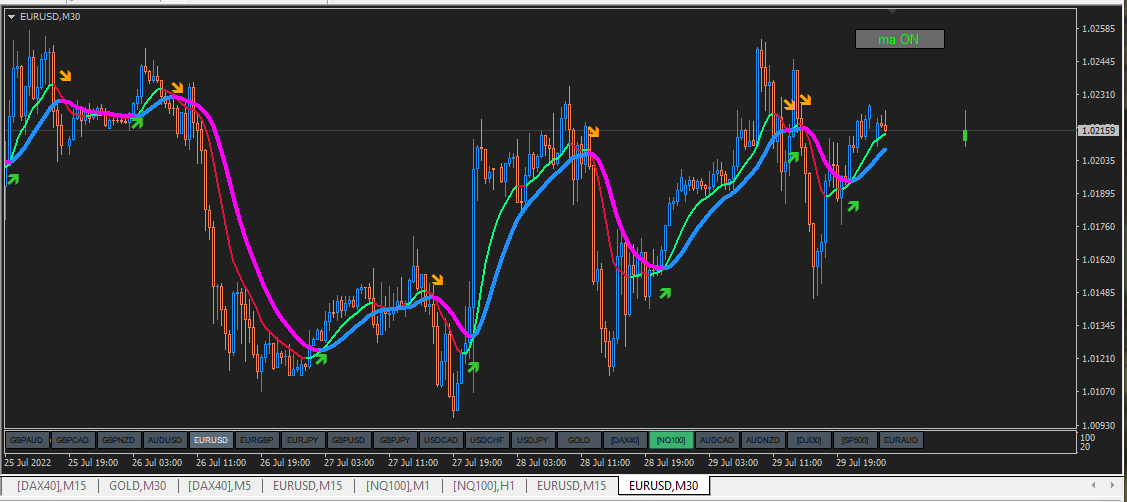Select the highlighted EURUSD symbol button
Image resolution: width=1127 pixels, height=502 pixels.
tap(211, 439)
